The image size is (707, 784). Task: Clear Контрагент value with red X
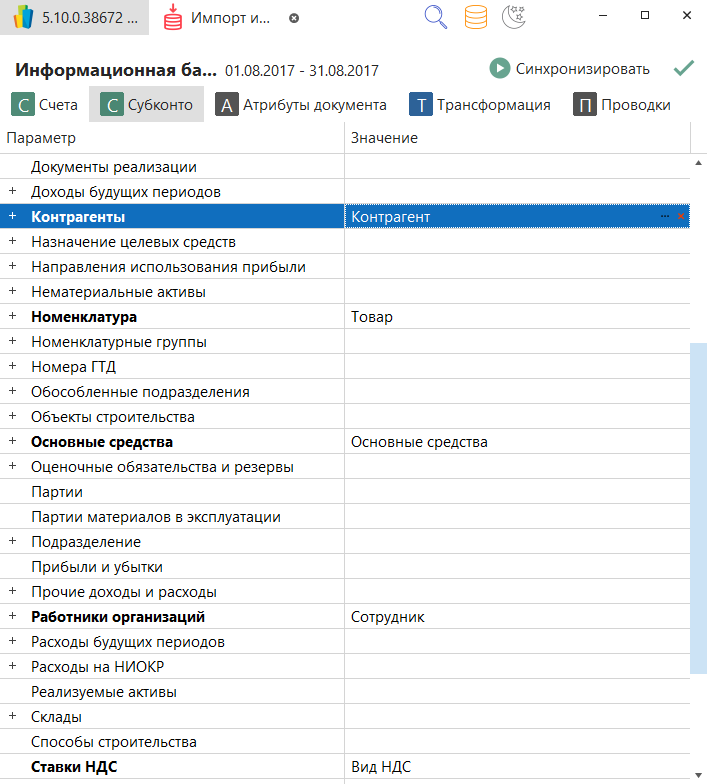[681, 216]
